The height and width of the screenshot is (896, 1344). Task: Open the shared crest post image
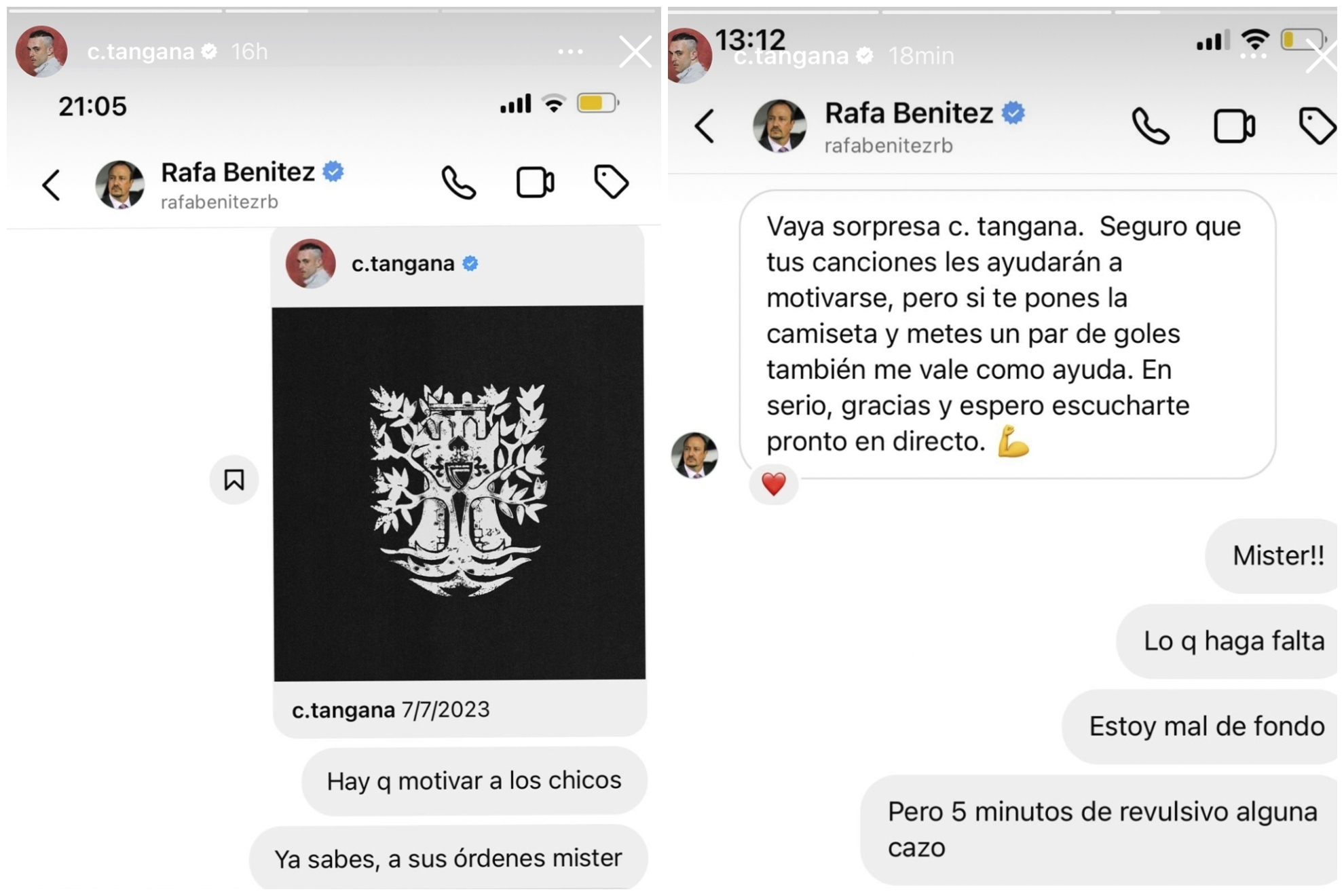coord(459,493)
